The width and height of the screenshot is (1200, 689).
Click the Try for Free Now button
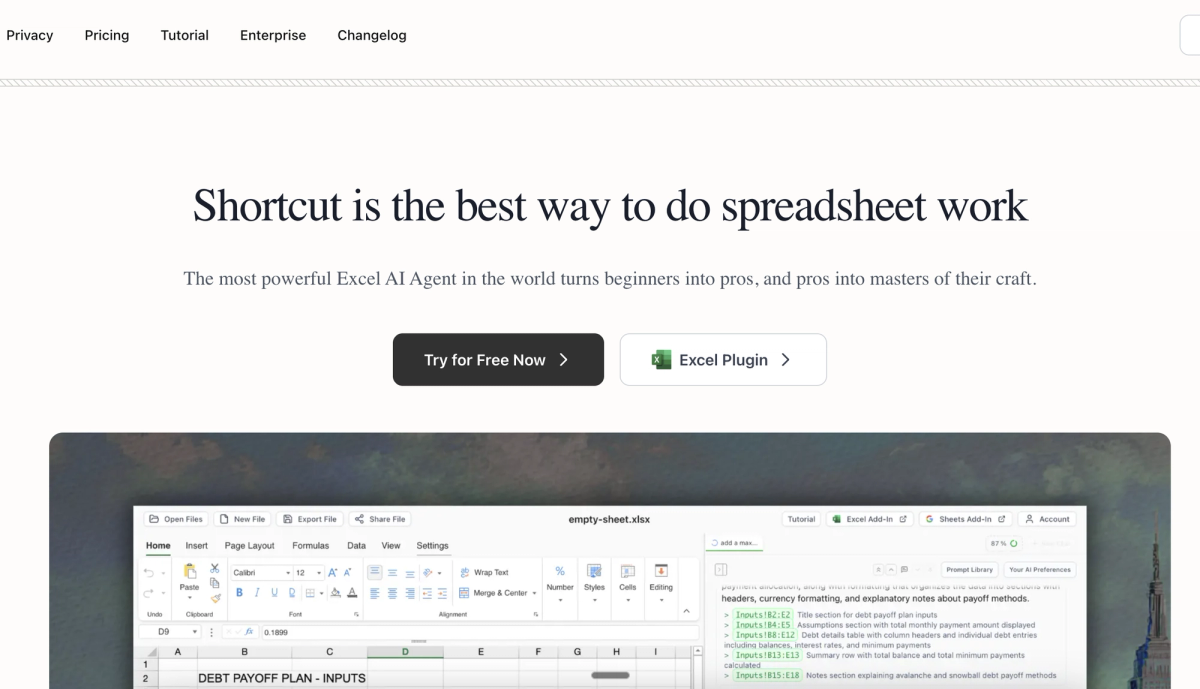click(498, 359)
